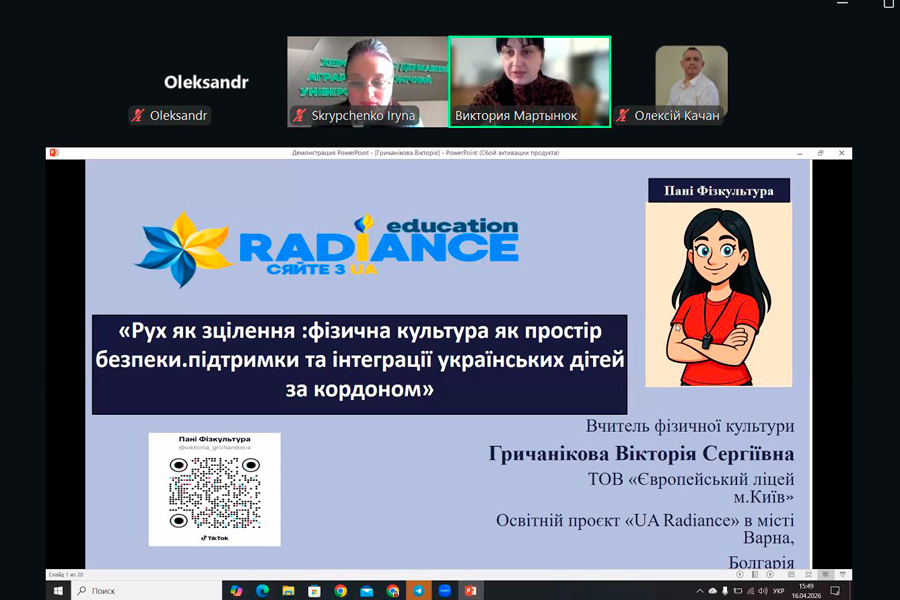Viewport: 900px width, 600px height.
Task: Click muted mic icon beside Oleksandr label
Action: pyautogui.click(x=138, y=115)
